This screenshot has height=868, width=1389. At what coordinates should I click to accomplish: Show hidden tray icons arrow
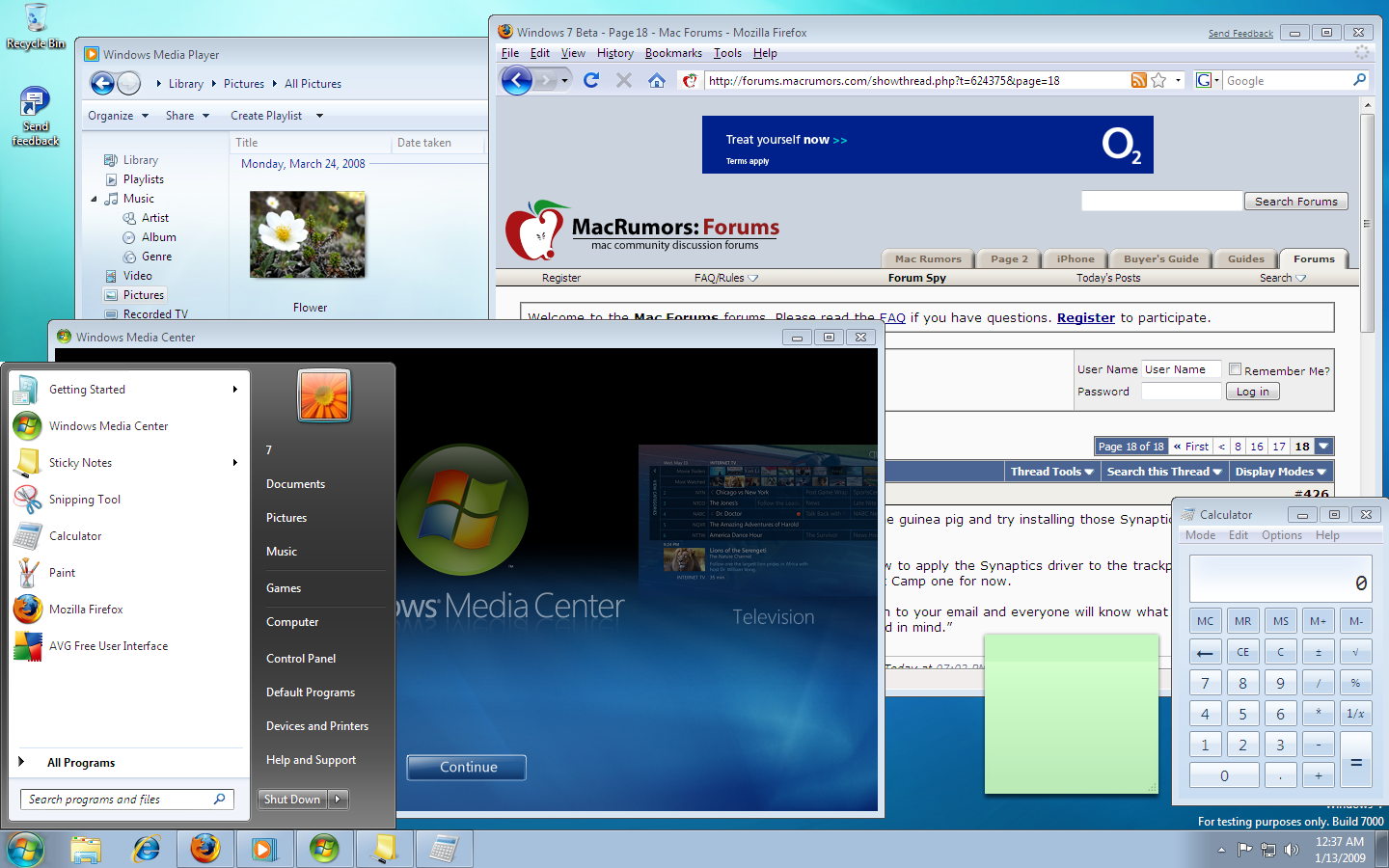click(1221, 850)
